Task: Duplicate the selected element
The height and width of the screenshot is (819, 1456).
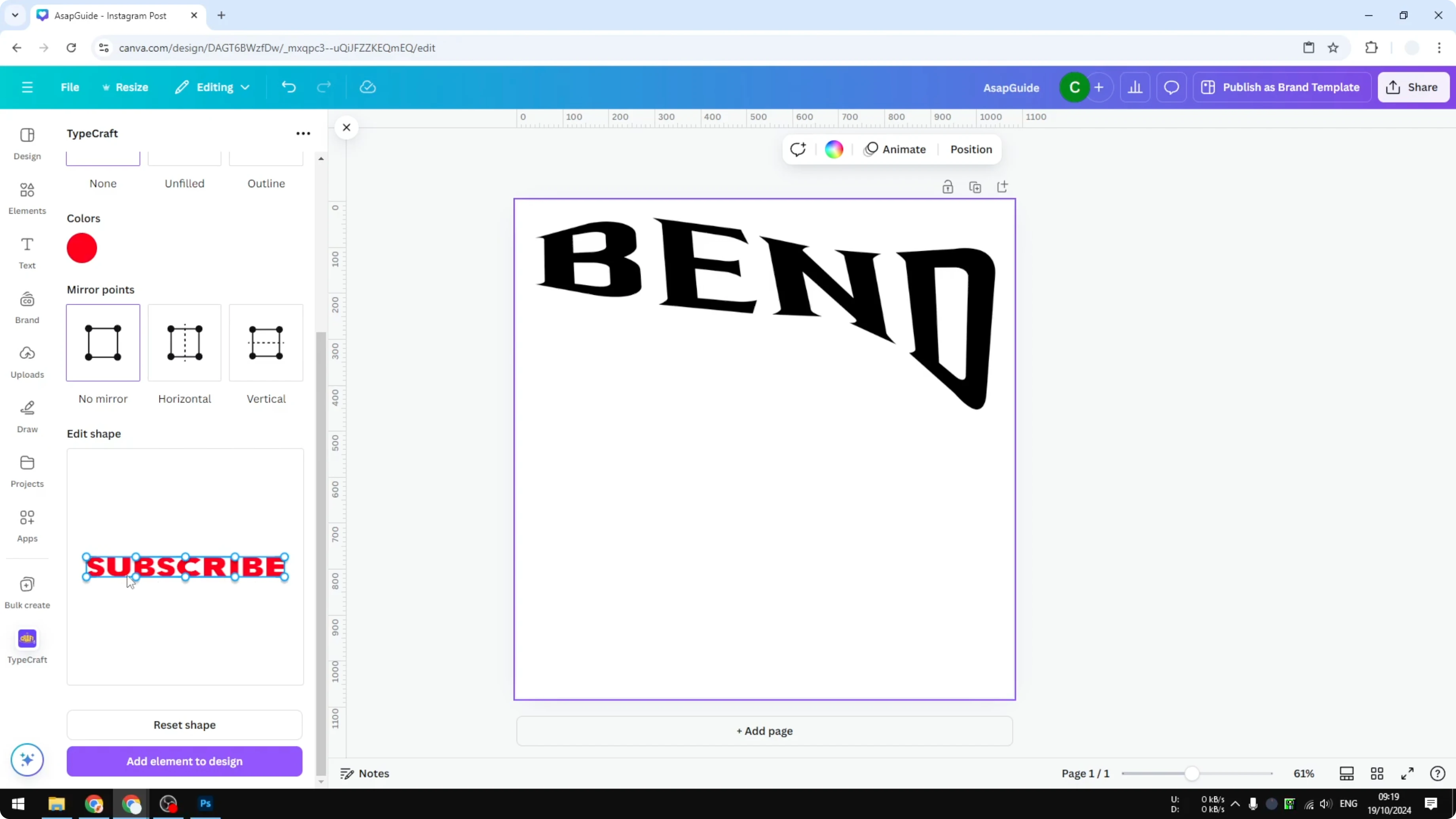Action: click(x=976, y=186)
